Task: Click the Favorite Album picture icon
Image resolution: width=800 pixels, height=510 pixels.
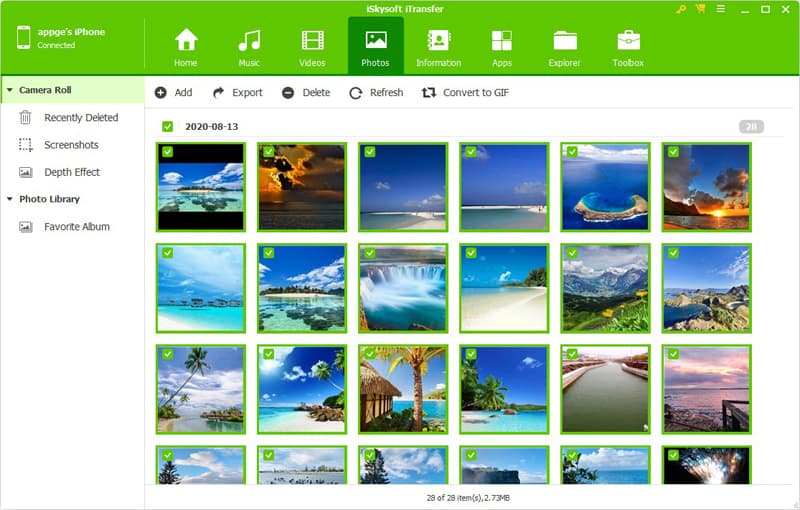Action: pyautogui.click(x=26, y=226)
